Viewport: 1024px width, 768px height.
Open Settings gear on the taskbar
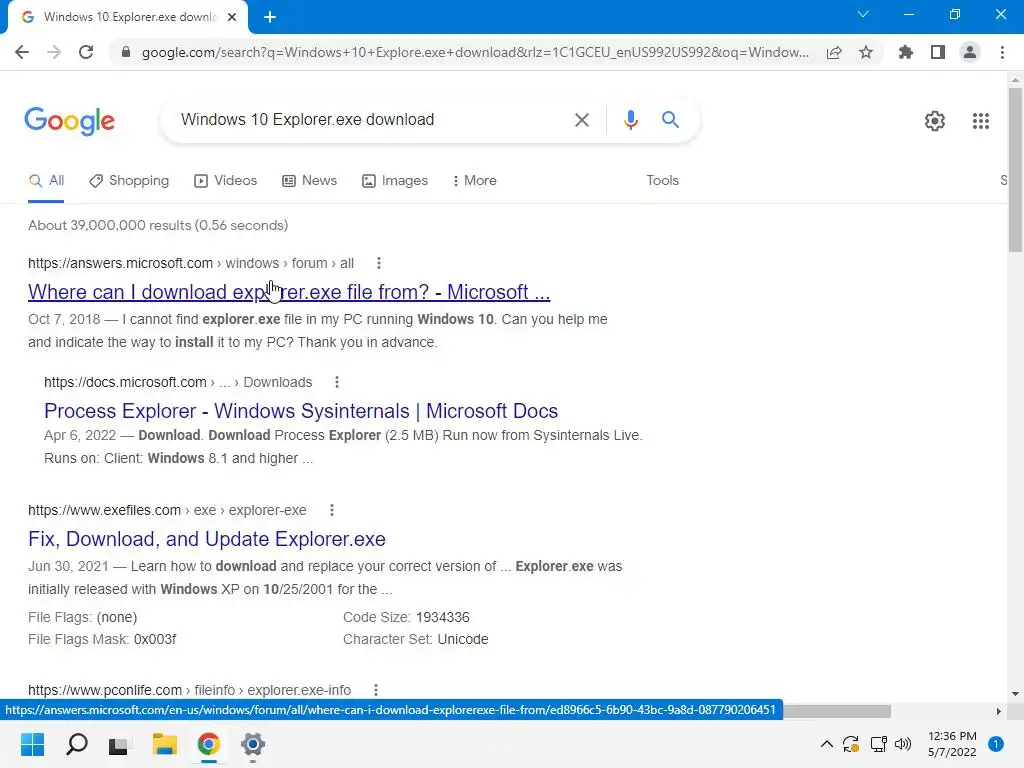pyautogui.click(x=253, y=744)
